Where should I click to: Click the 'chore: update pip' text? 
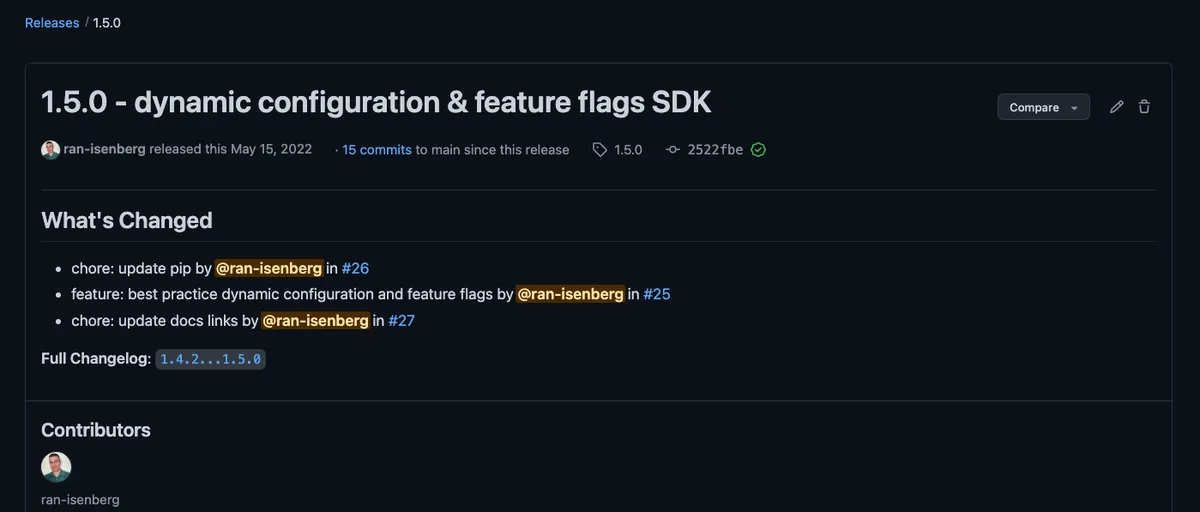[x=131, y=268]
